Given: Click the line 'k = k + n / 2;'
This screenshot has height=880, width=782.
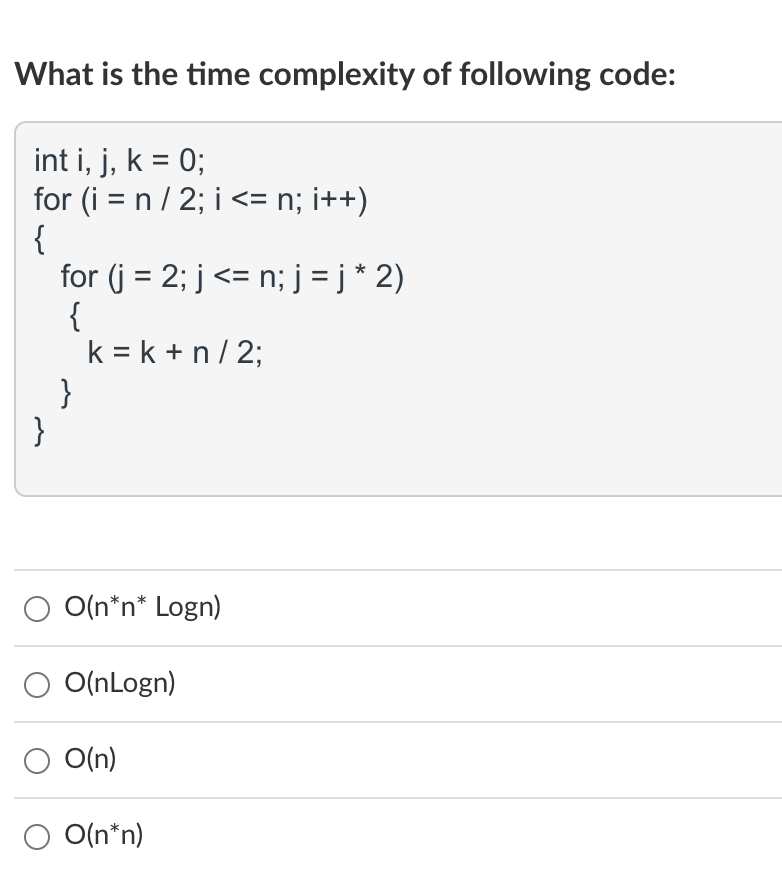Looking at the screenshot, I should tap(175, 354).
